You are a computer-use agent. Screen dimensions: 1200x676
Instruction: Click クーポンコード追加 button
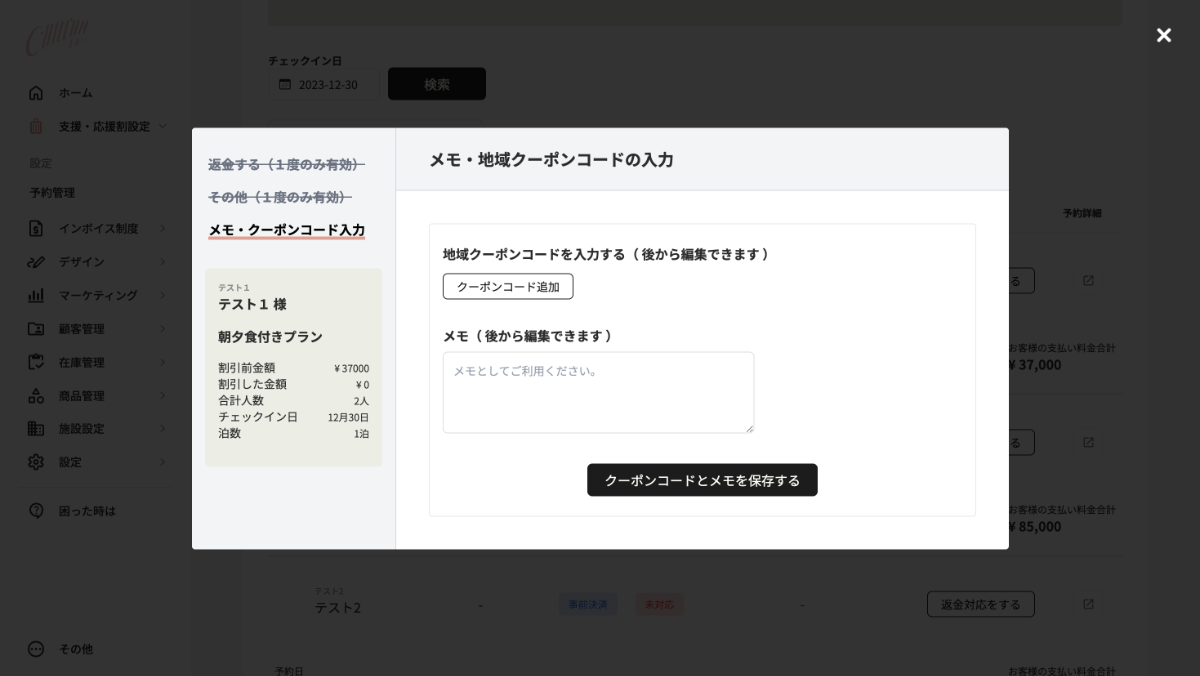point(508,287)
